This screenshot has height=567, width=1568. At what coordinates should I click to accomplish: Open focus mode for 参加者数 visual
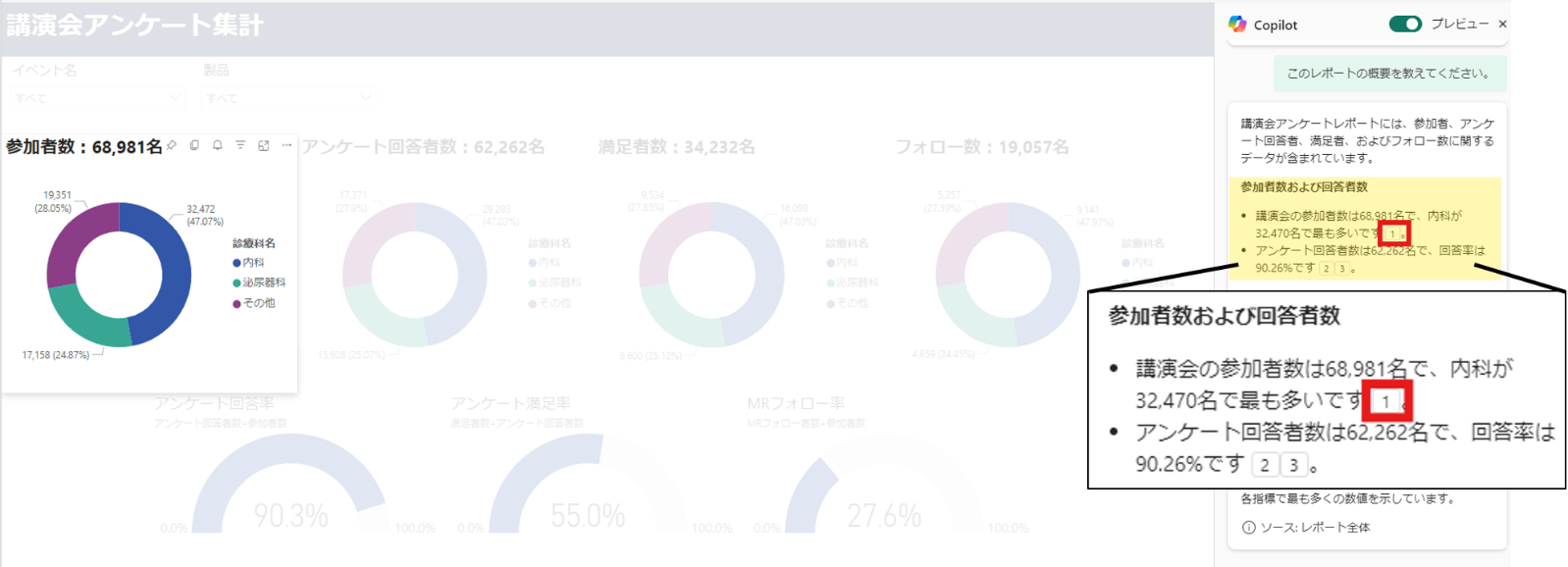pos(264,145)
